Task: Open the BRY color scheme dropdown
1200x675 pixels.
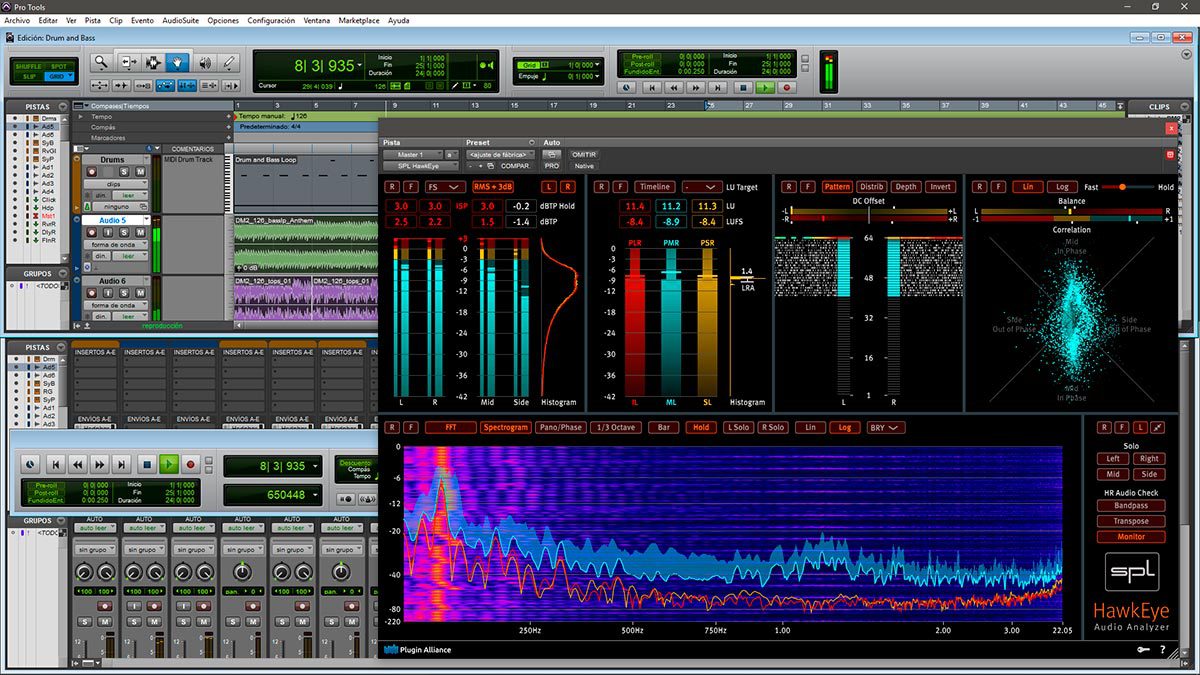Action: point(886,427)
